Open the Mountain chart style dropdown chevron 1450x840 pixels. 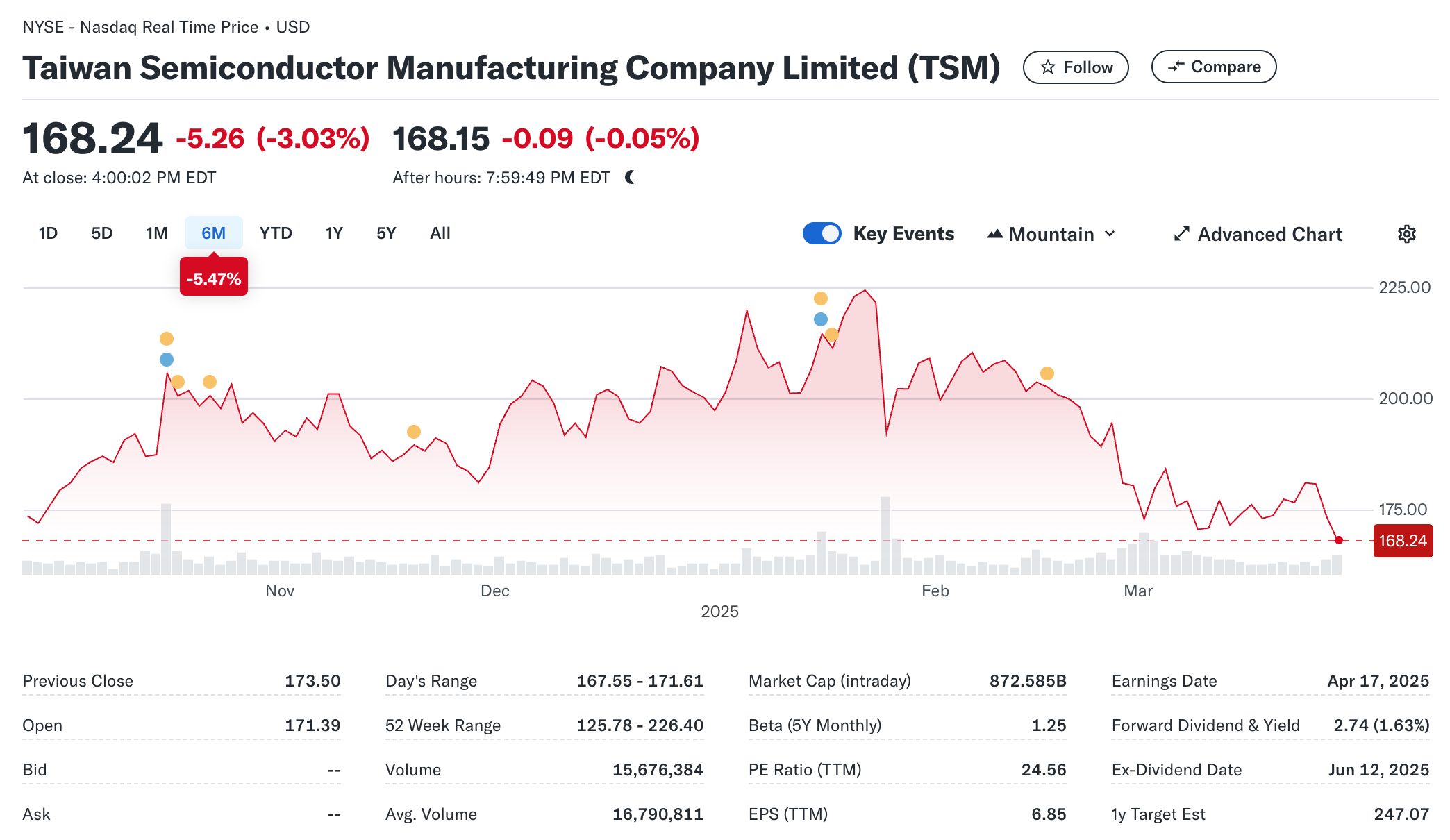click(x=1110, y=234)
